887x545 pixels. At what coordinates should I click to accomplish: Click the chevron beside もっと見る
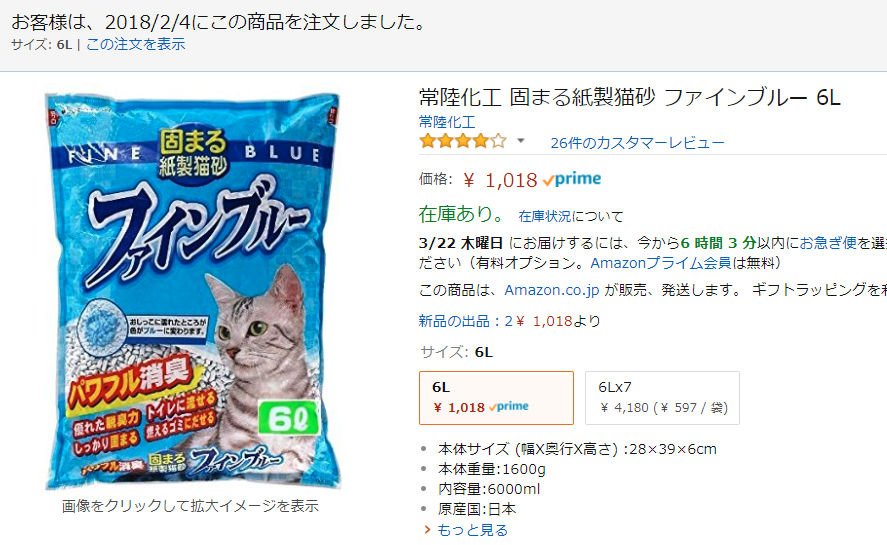[428, 530]
